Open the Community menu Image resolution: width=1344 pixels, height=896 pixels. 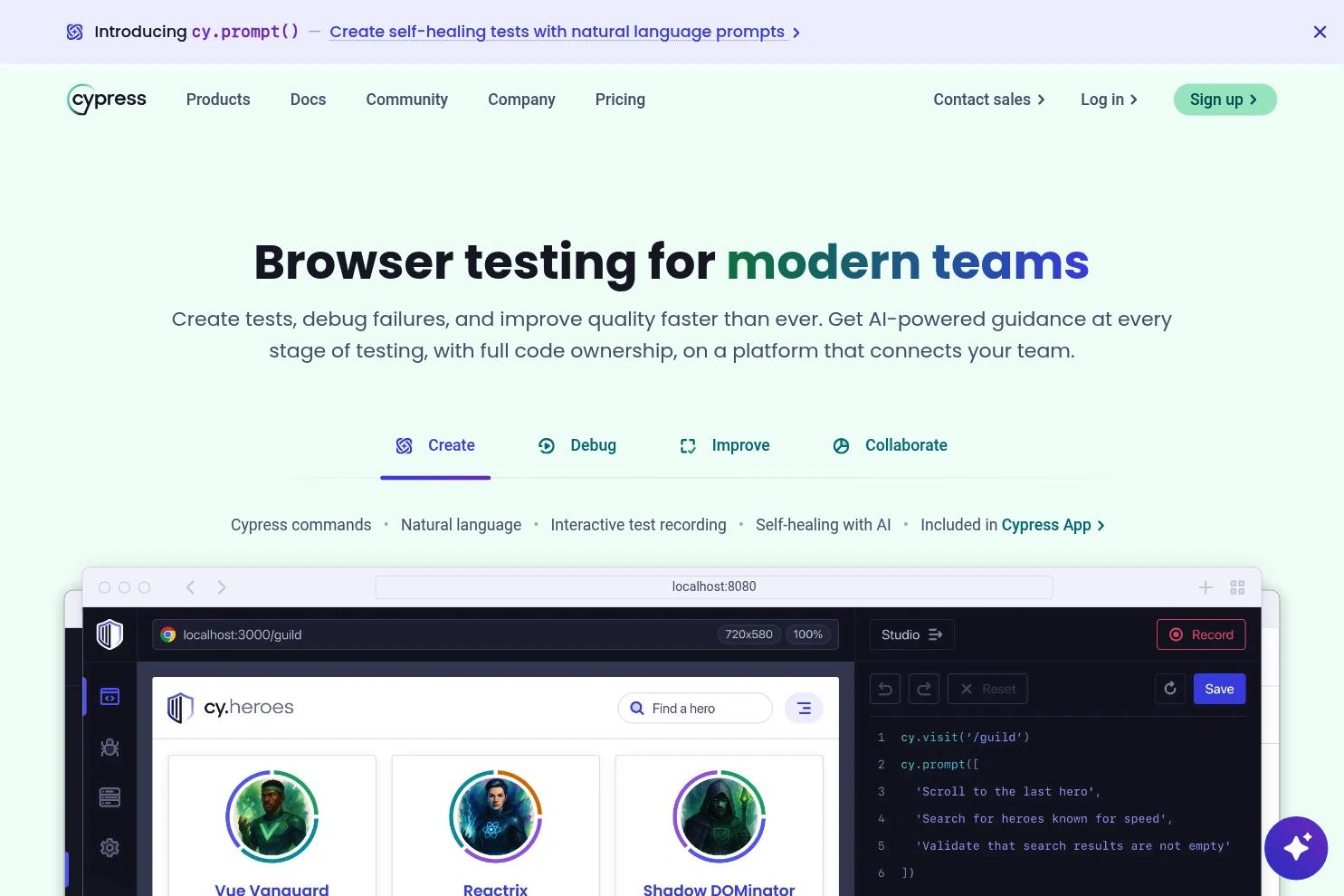coord(406,100)
